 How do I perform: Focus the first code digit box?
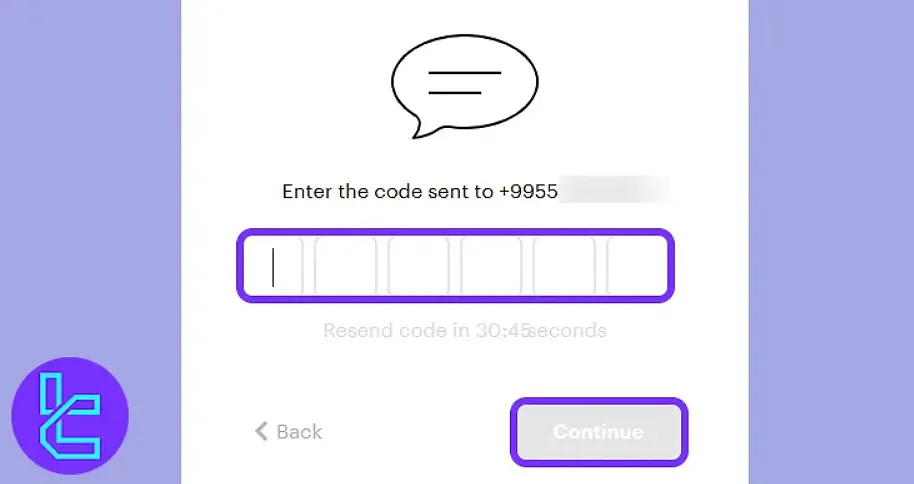[x=272, y=266]
